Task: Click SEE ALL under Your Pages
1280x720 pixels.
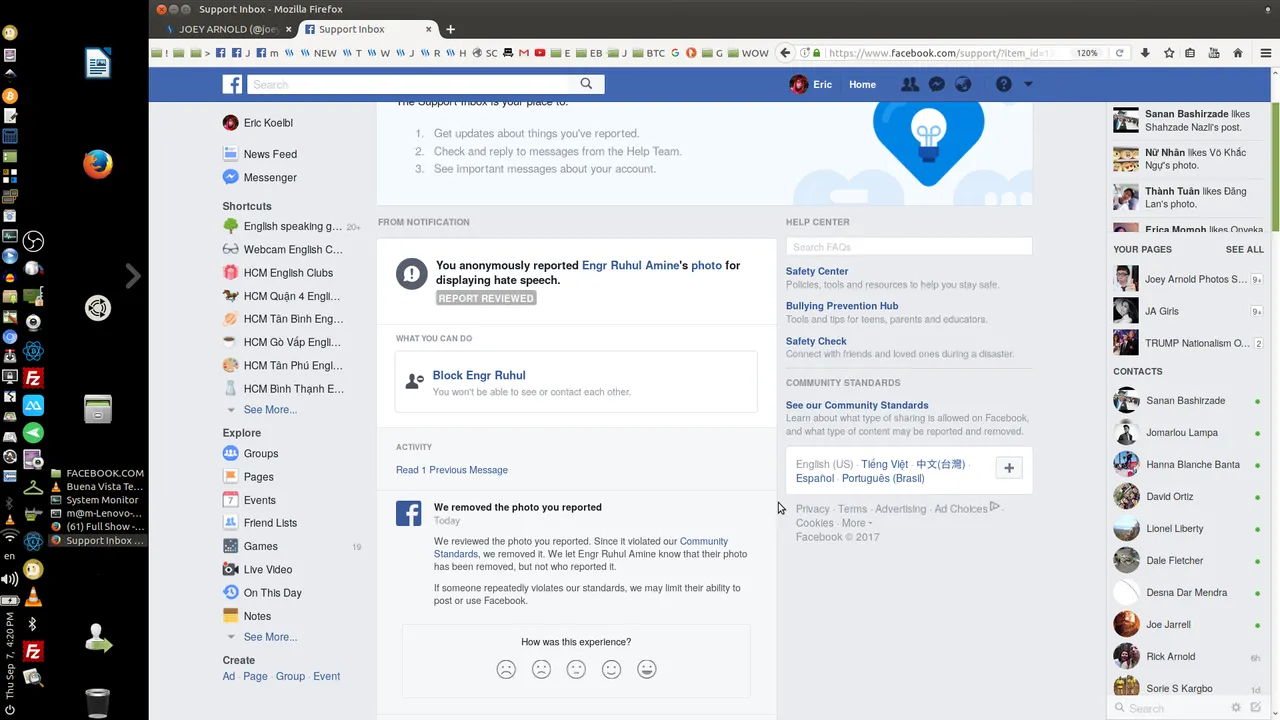Action: pos(1245,249)
